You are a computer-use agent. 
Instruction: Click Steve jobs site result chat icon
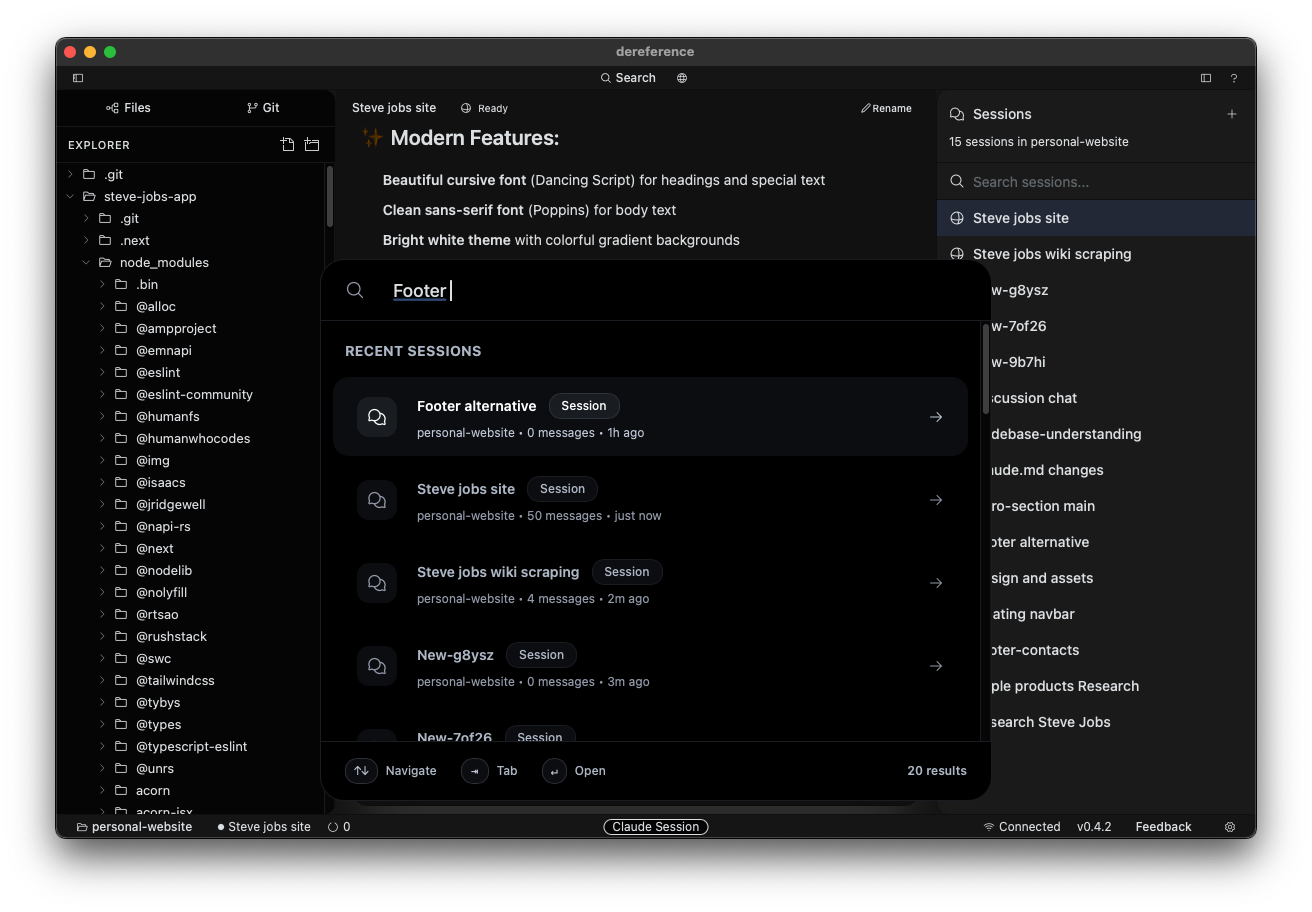(377, 500)
